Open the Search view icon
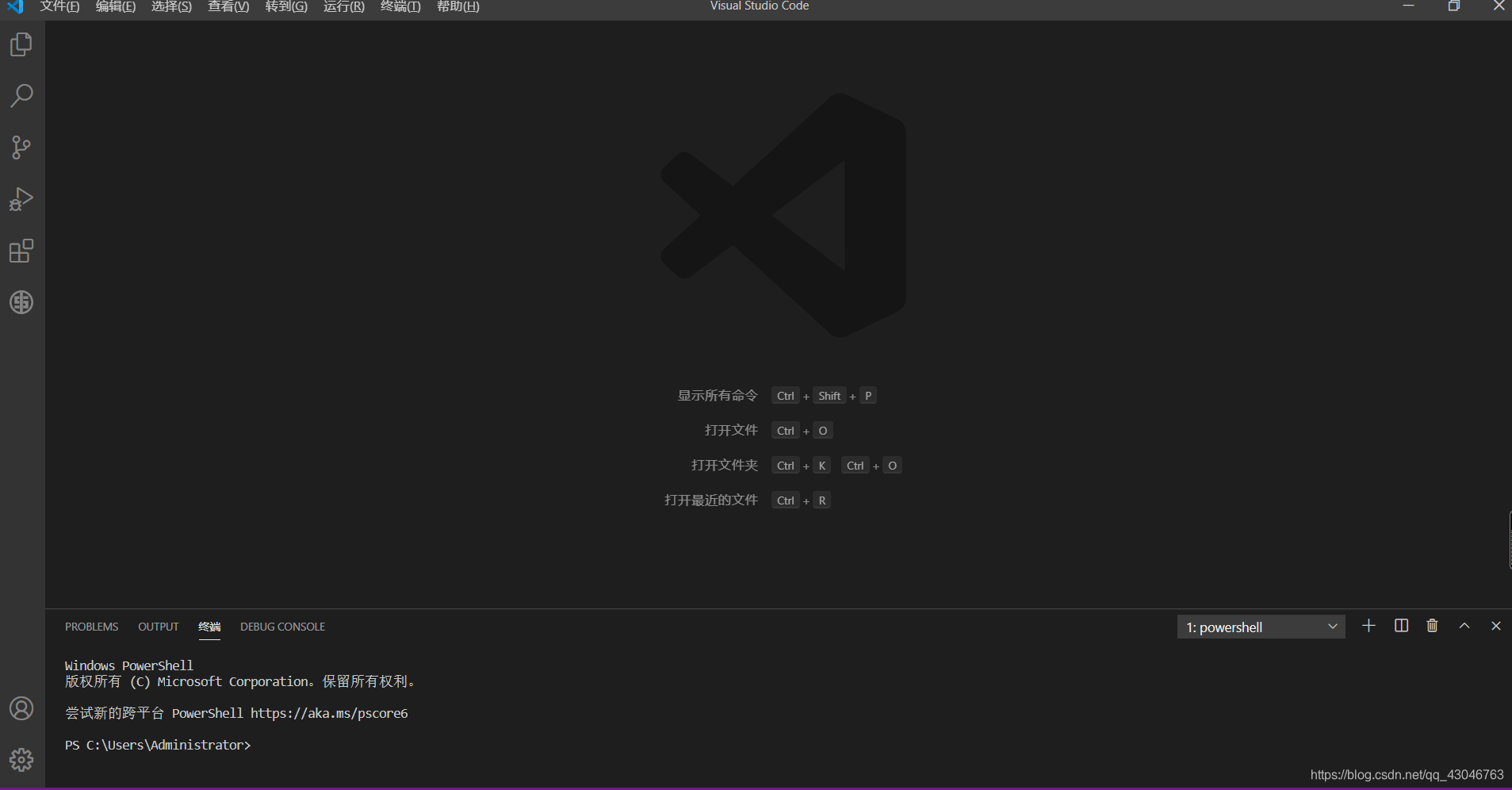The image size is (1512, 790). (21, 96)
